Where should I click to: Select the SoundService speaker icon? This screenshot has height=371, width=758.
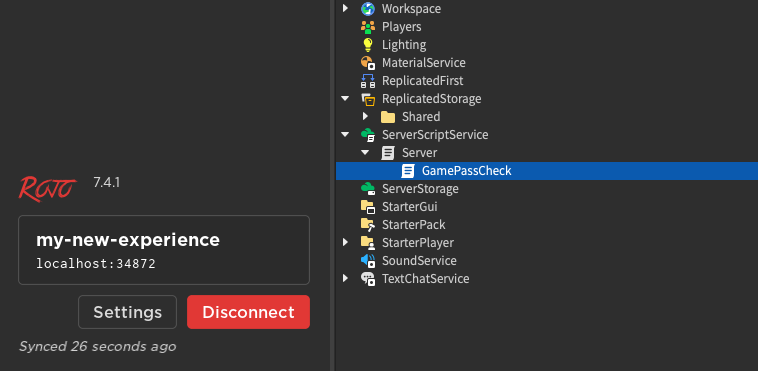tap(368, 261)
